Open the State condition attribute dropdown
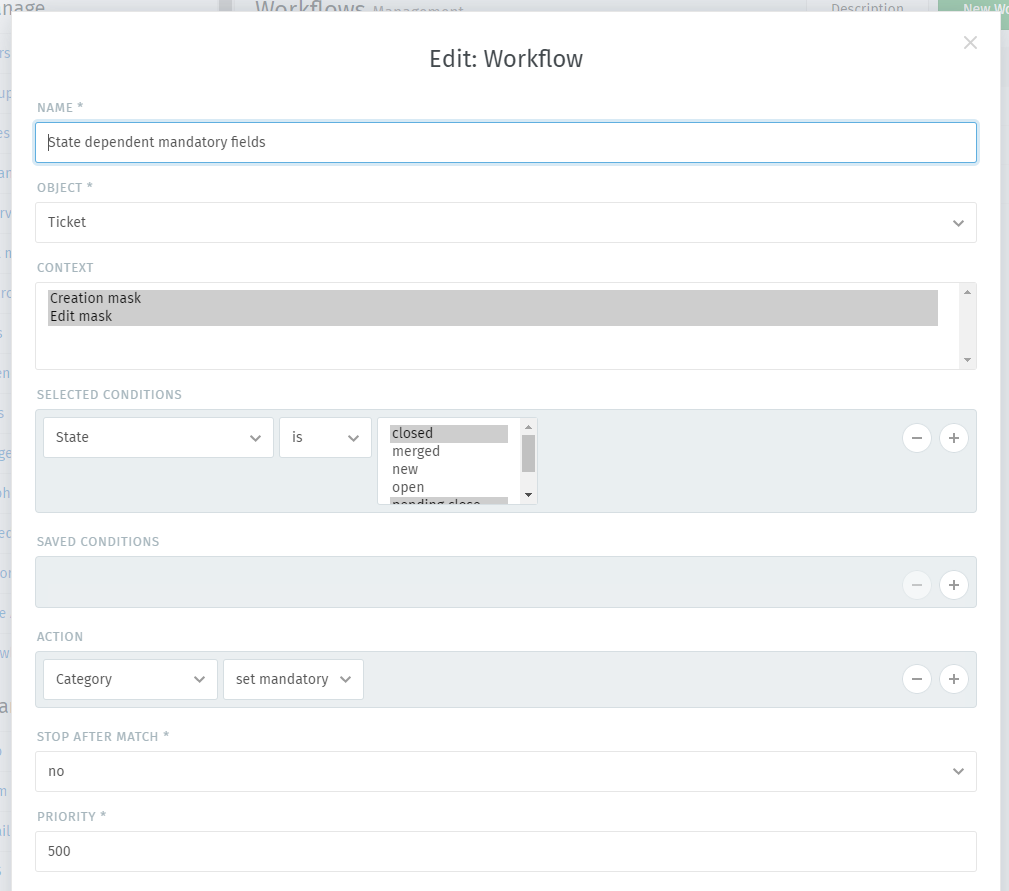Viewport: 1009px width, 891px height. (158, 437)
